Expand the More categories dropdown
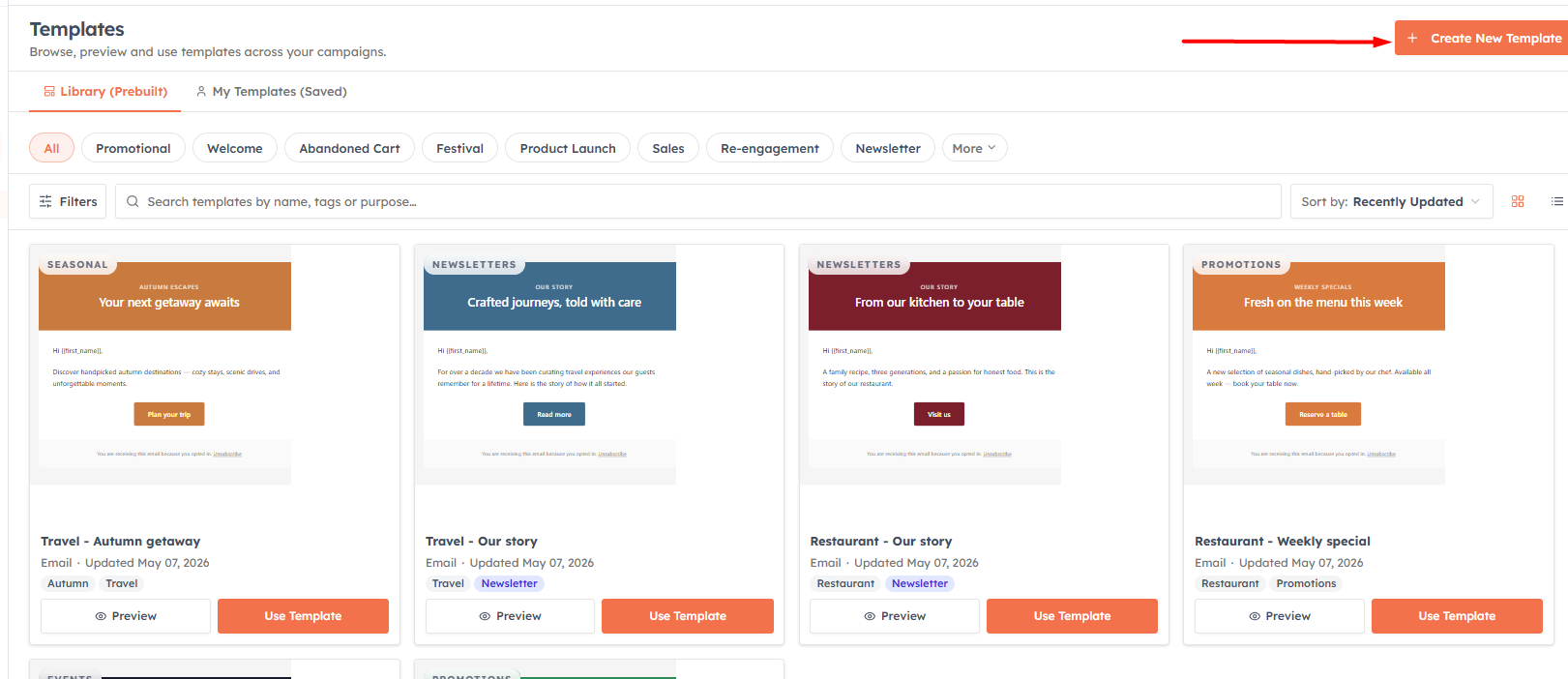1568x679 pixels. pos(974,148)
